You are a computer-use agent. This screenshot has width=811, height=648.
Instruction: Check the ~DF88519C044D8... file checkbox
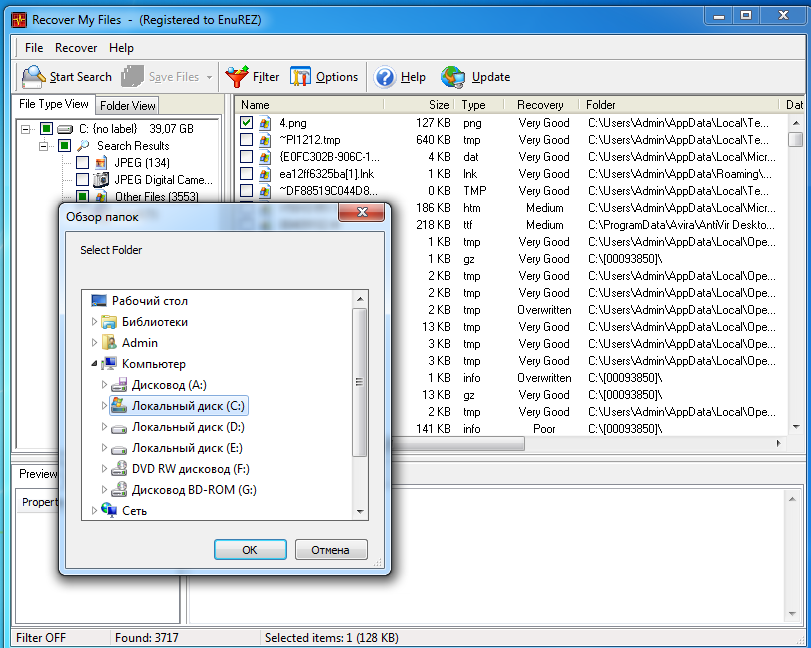pyautogui.click(x=247, y=191)
